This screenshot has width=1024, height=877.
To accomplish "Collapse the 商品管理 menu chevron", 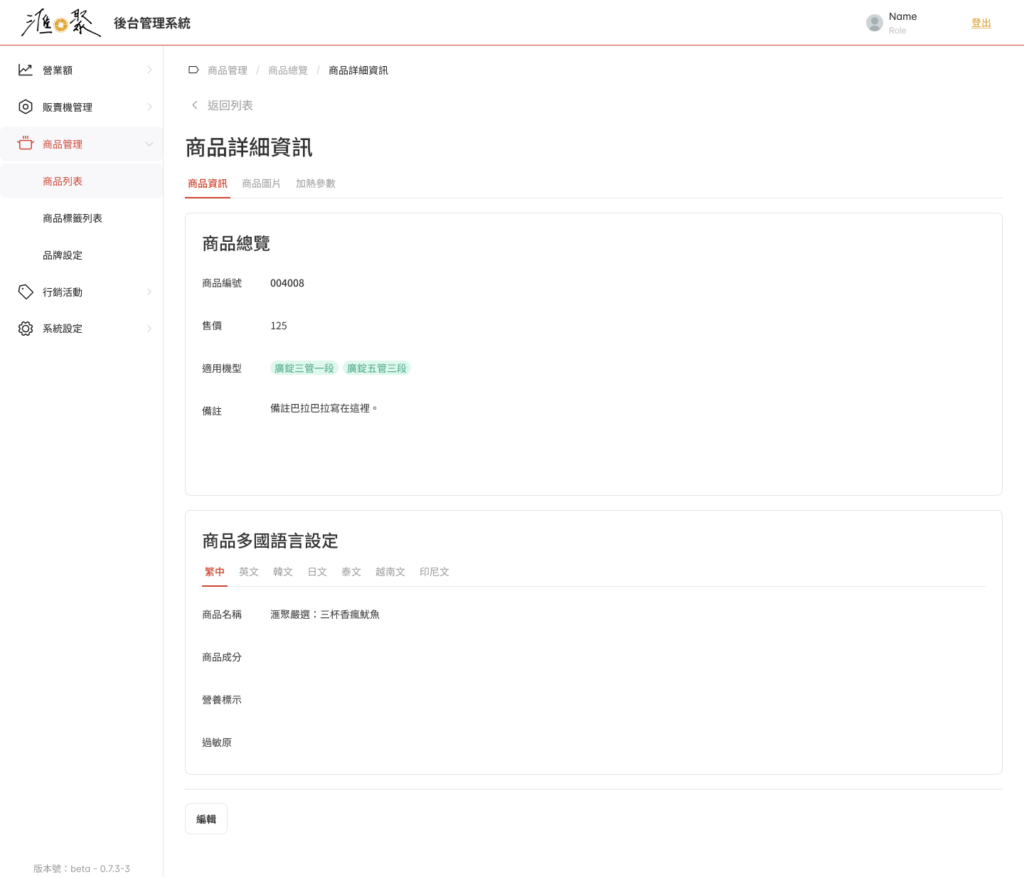I will (x=149, y=144).
